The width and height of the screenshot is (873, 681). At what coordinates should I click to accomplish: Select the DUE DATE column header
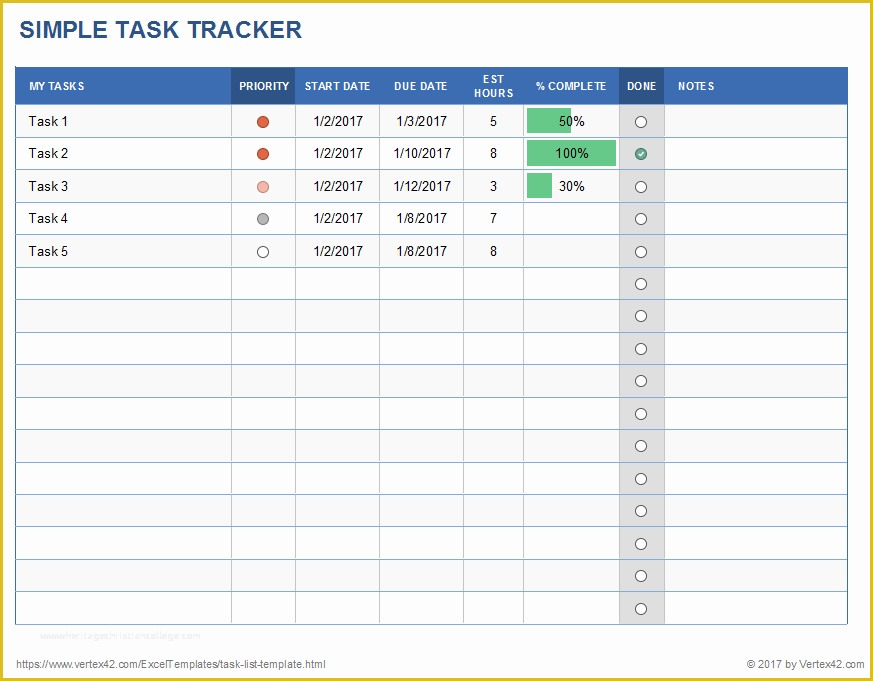[x=421, y=86]
